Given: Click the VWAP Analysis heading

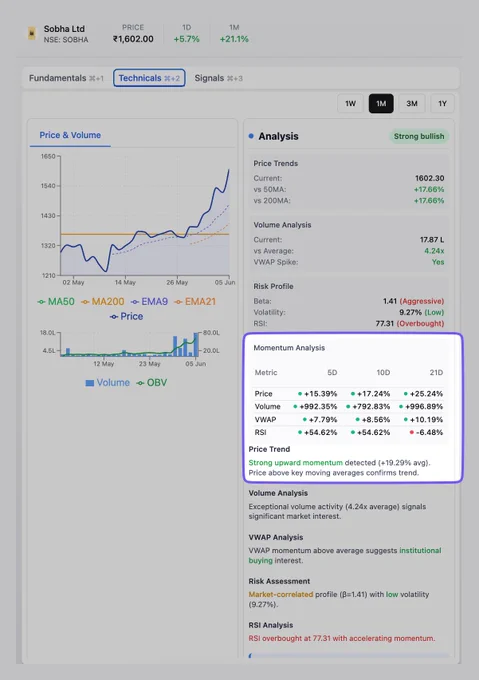Looking at the screenshot, I should click(276, 537).
